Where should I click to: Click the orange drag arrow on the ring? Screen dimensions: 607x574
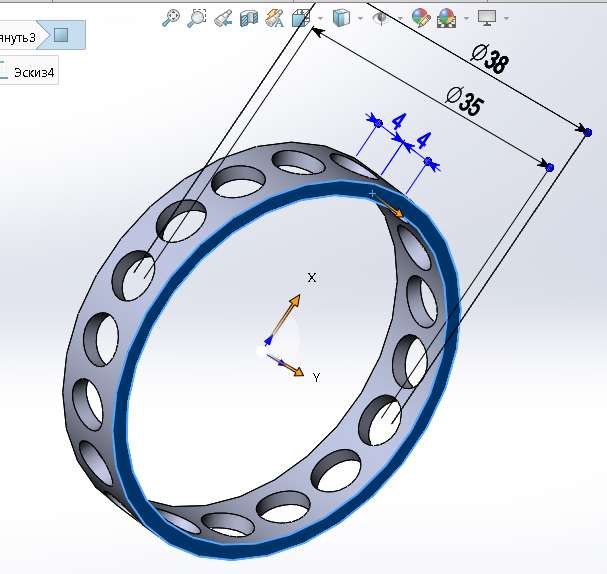click(x=390, y=207)
